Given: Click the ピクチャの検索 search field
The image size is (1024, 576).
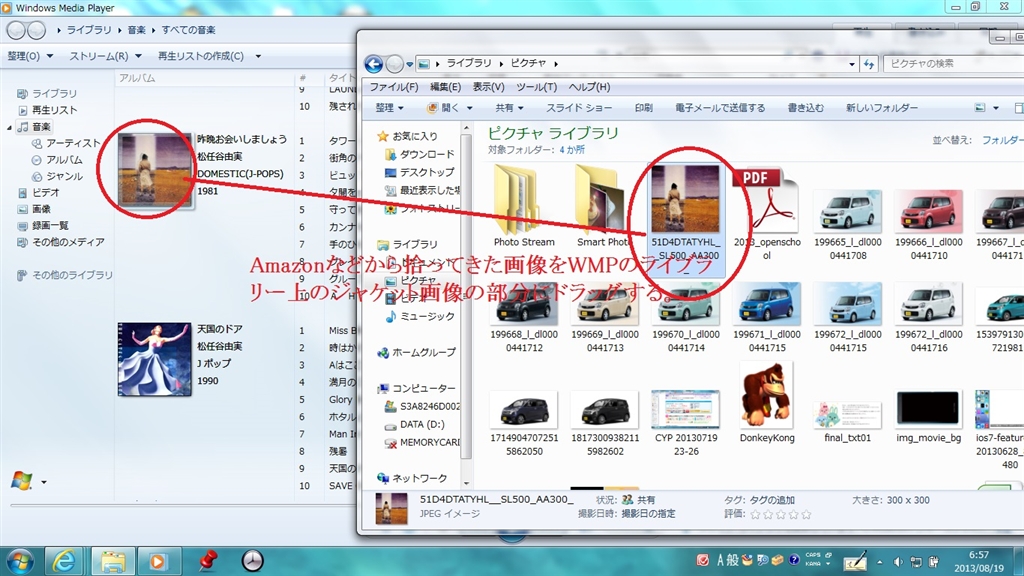Looking at the screenshot, I should [x=952, y=64].
